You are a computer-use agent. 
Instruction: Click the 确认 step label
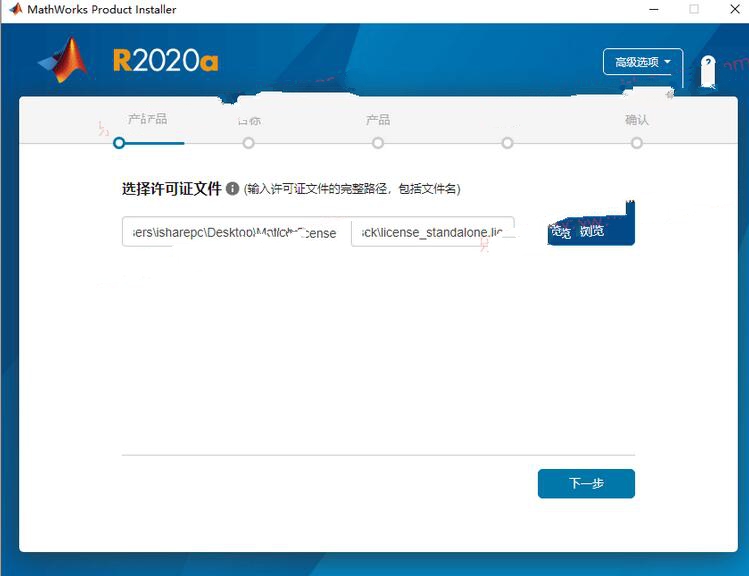pyautogui.click(x=637, y=120)
